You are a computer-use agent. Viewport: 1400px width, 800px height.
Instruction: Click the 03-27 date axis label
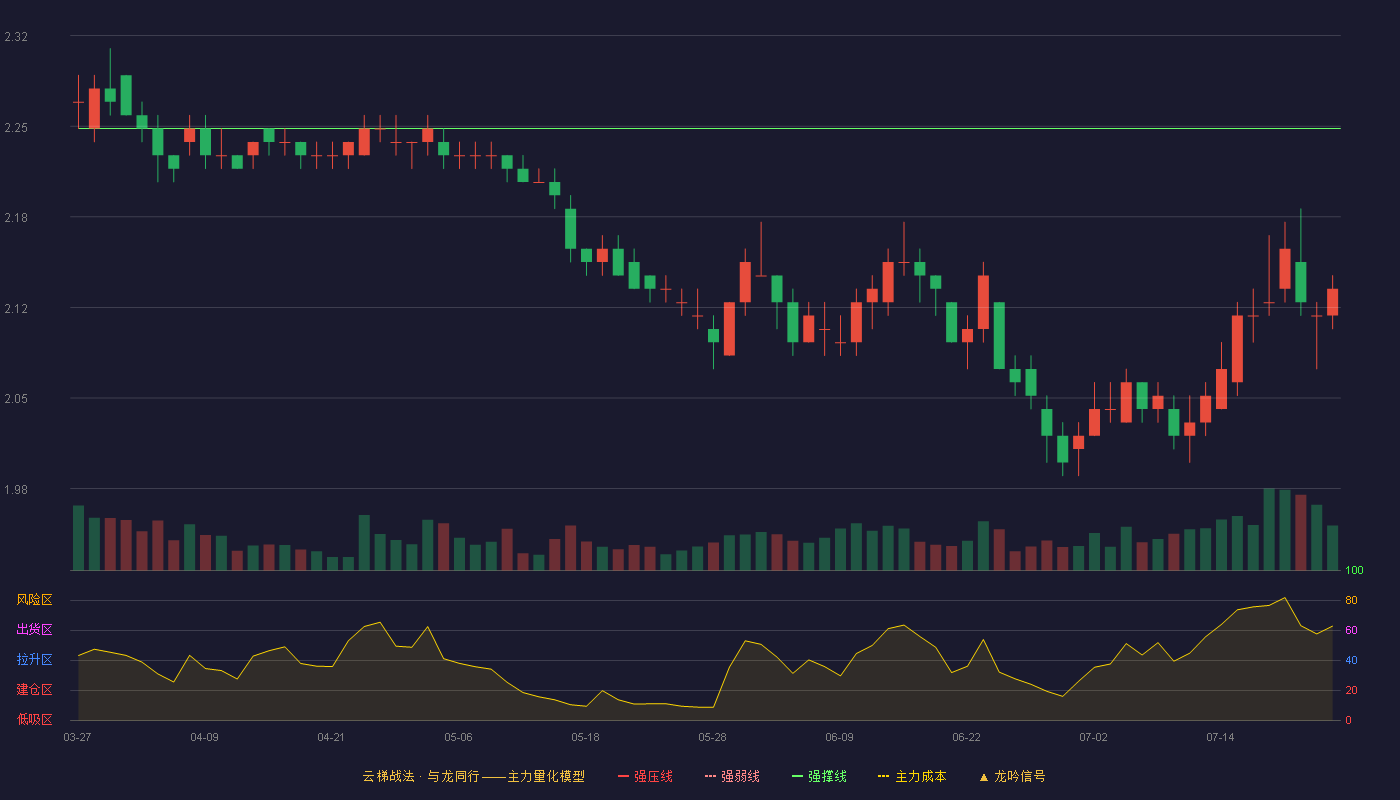point(77,737)
